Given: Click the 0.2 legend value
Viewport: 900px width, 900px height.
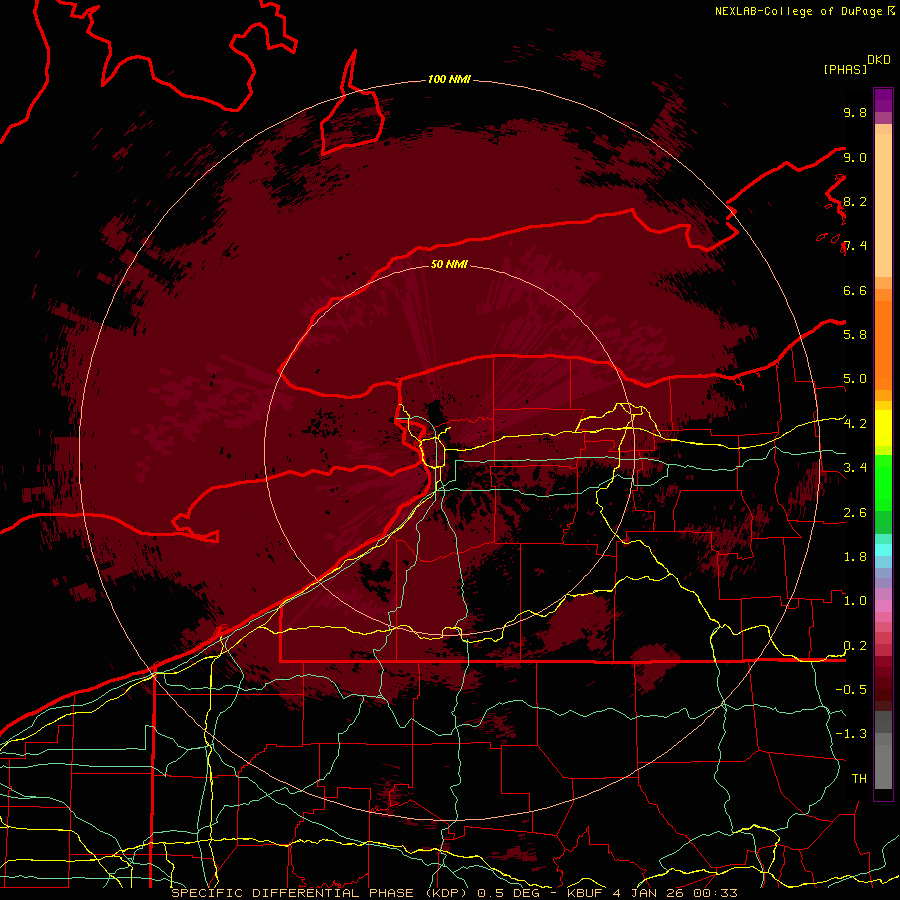Looking at the screenshot, I should tap(855, 646).
